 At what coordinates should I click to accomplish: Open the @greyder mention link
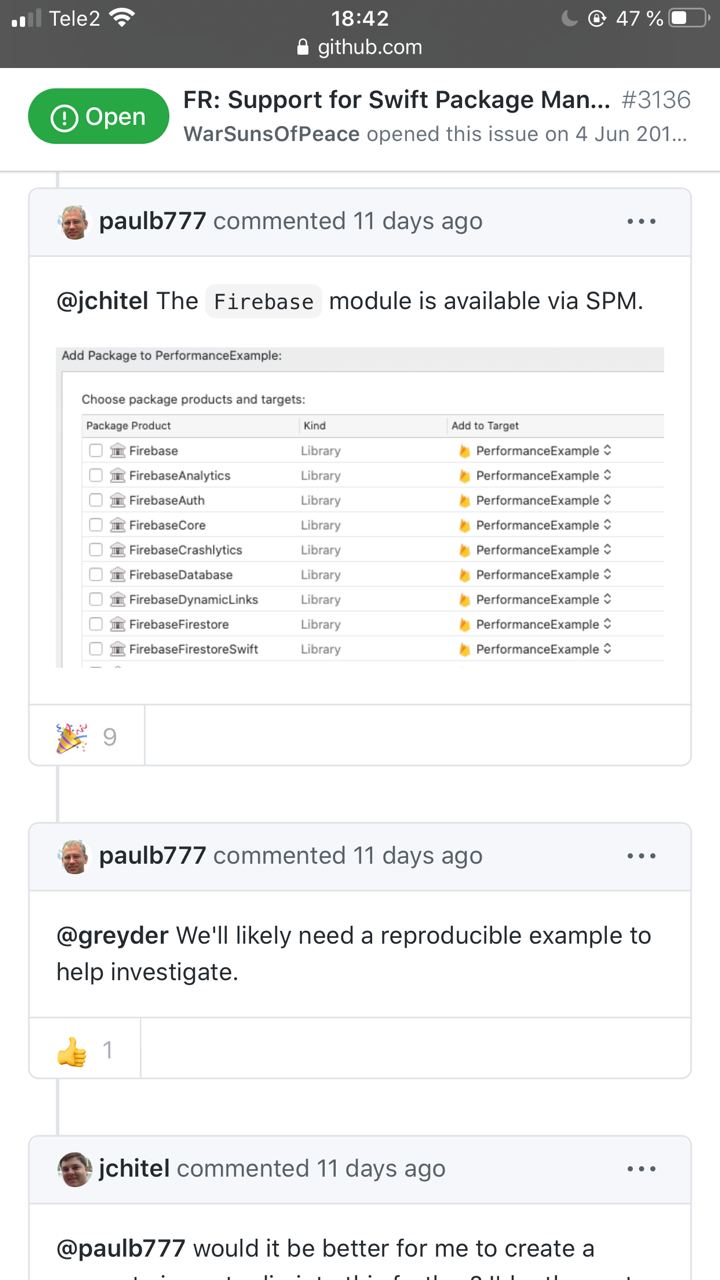tap(112, 936)
